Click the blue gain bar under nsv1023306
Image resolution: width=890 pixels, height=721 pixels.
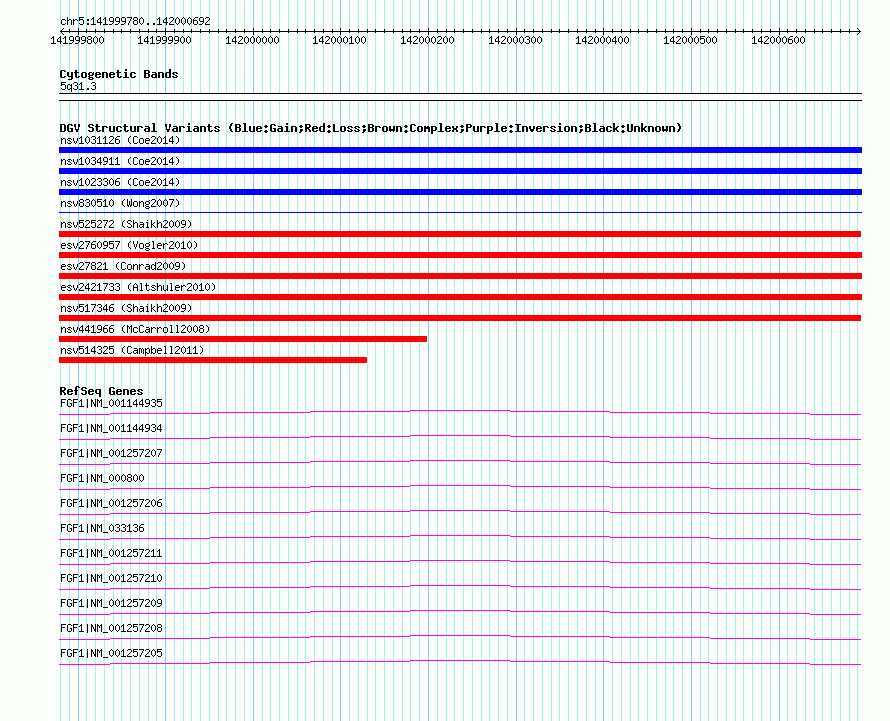point(460,192)
